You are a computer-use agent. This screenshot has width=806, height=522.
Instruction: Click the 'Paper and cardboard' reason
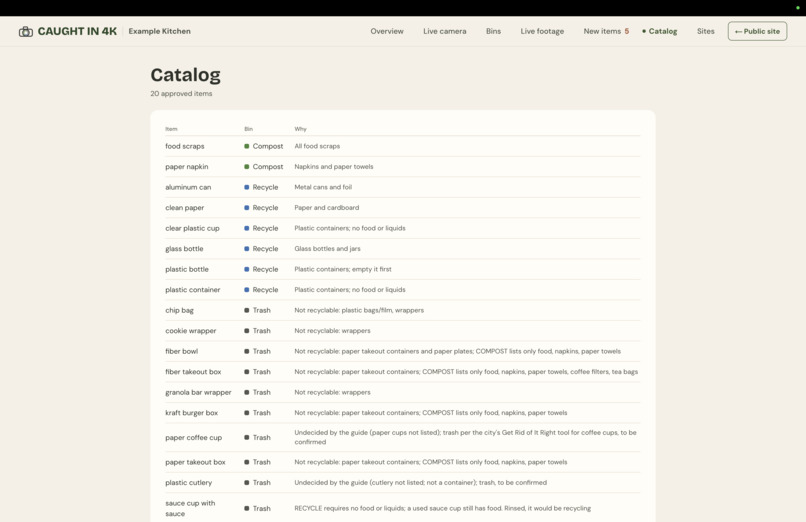click(x=326, y=208)
